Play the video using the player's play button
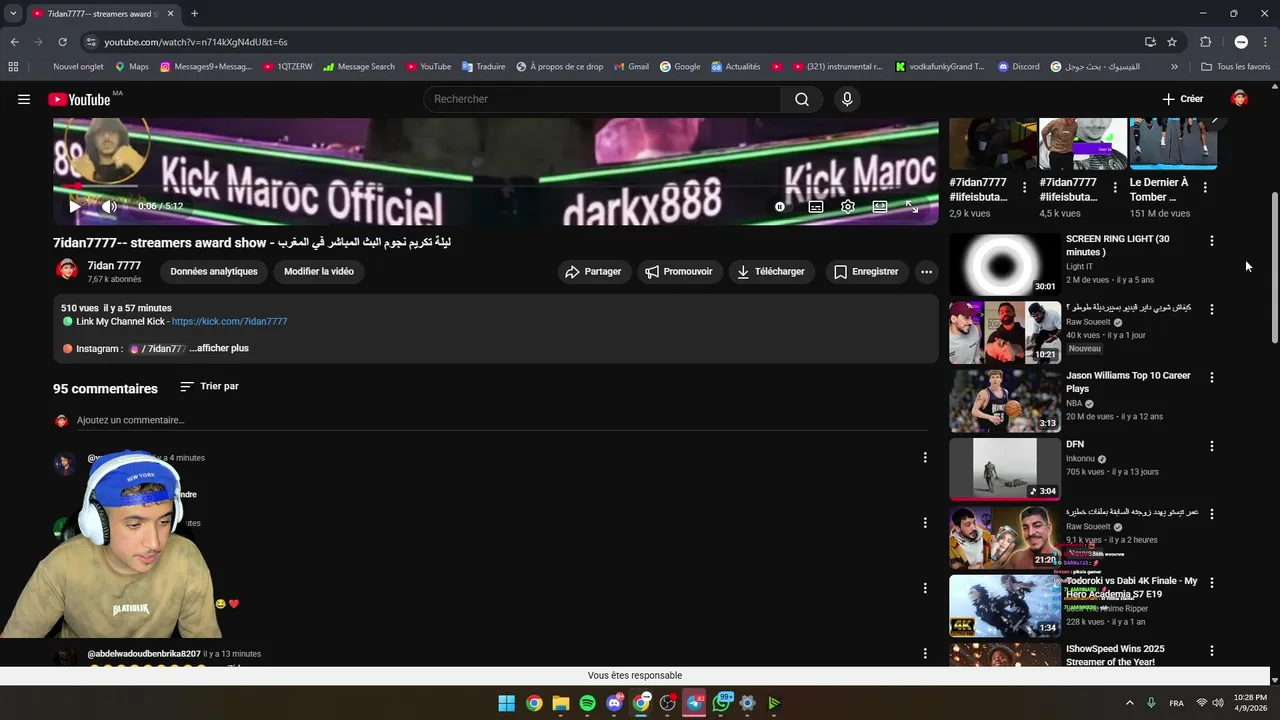The height and width of the screenshot is (720, 1280). 75,206
